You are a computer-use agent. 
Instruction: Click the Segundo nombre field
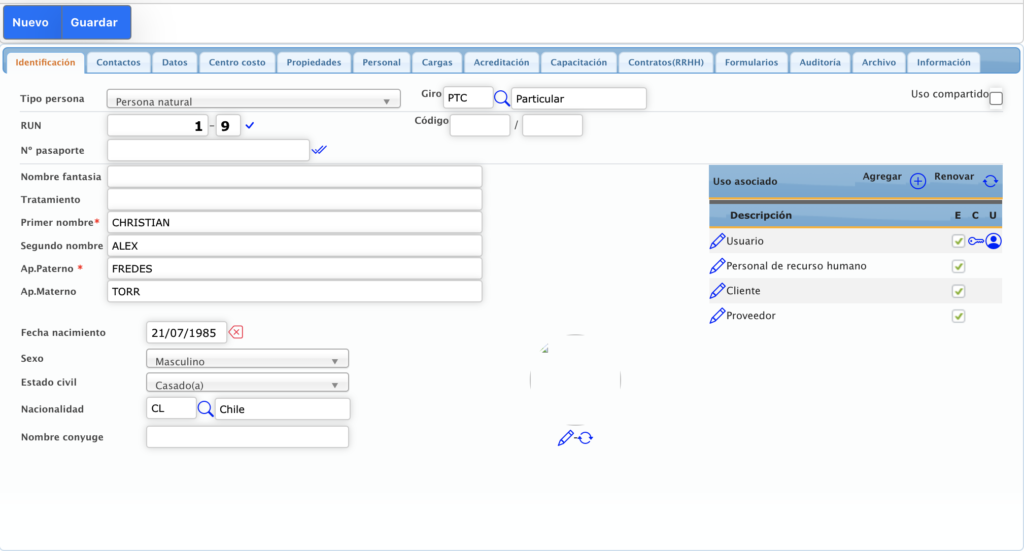click(x=295, y=245)
